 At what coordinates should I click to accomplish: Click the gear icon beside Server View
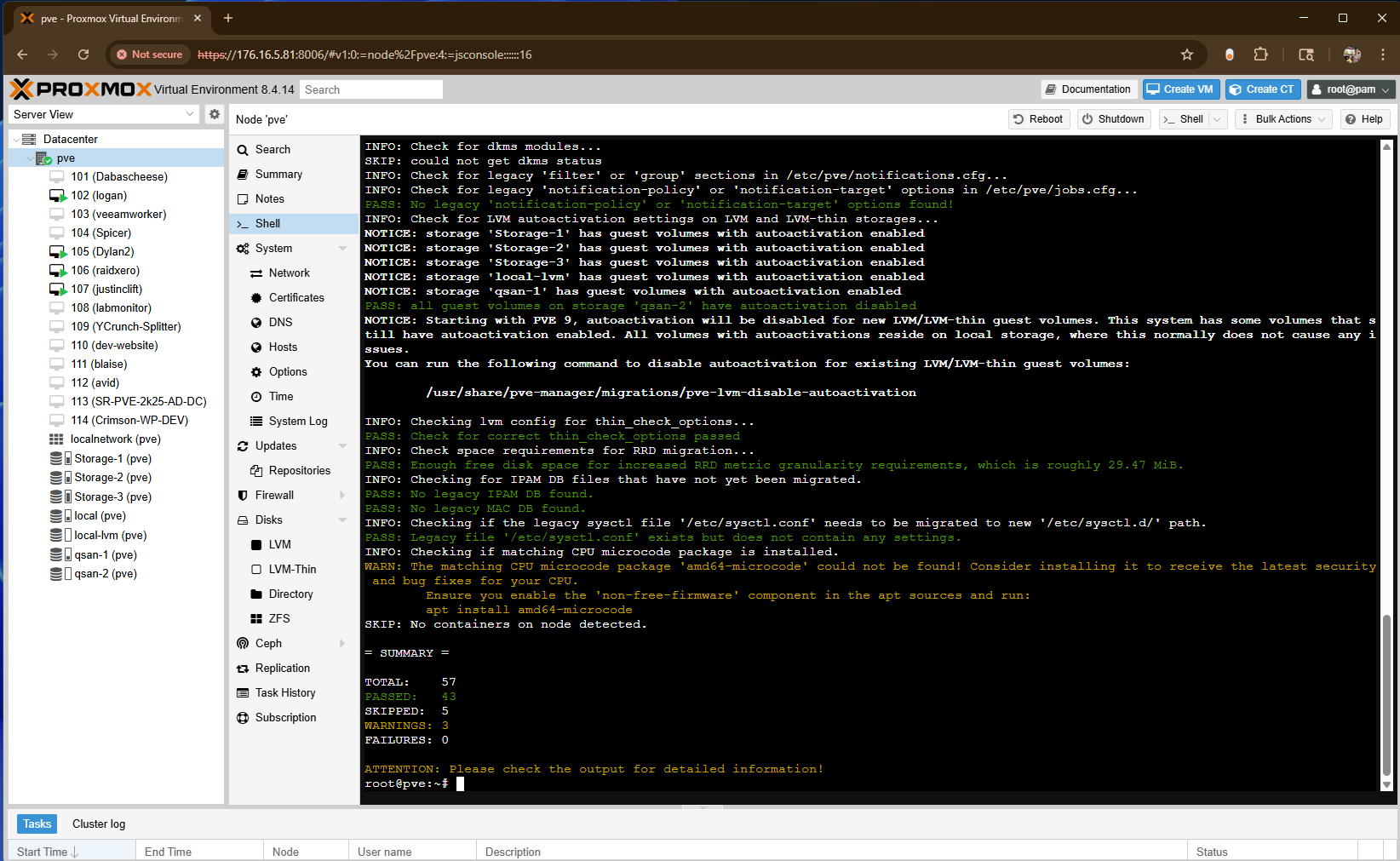click(215, 114)
